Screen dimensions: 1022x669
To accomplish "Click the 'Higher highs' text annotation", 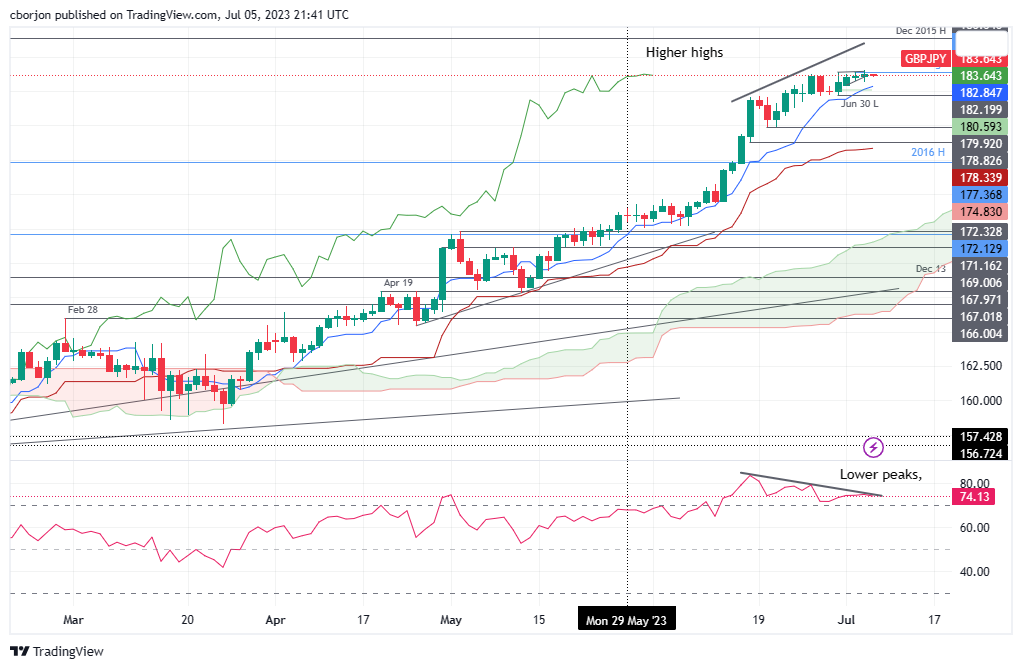I will tap(684, 52).
